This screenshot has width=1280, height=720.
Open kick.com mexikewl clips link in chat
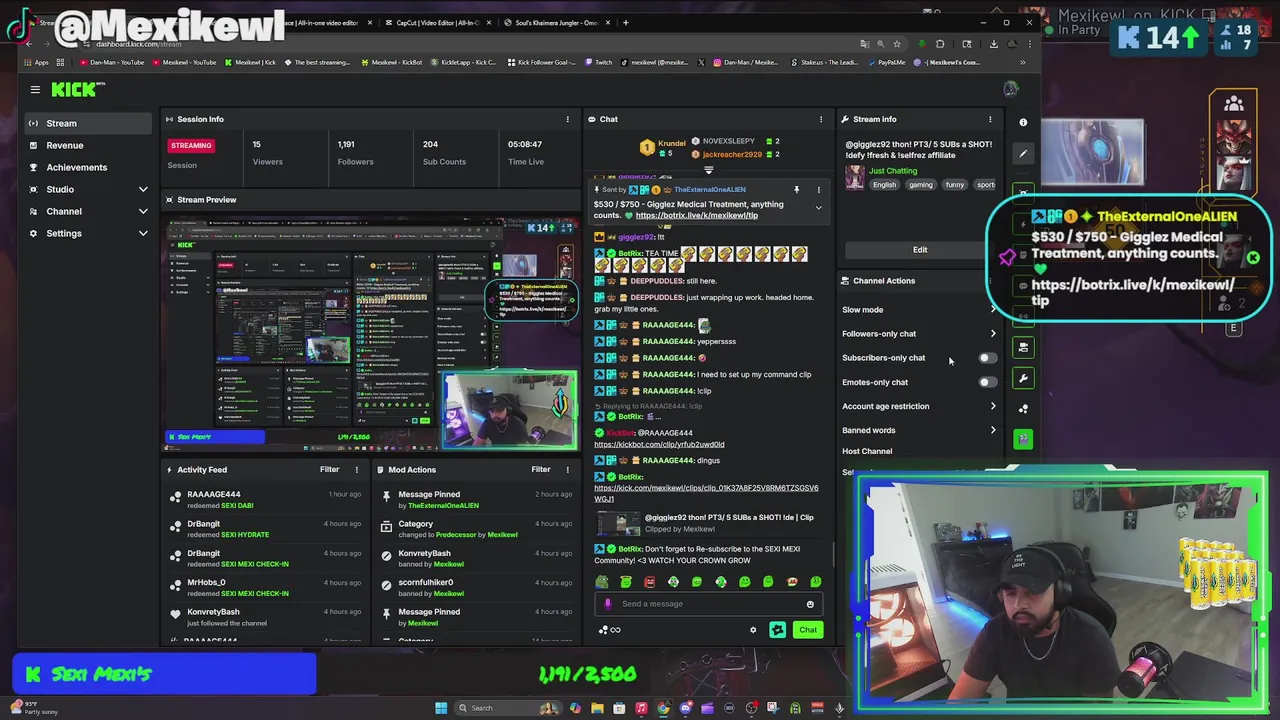pyautogui.click(x=706, y=493)
